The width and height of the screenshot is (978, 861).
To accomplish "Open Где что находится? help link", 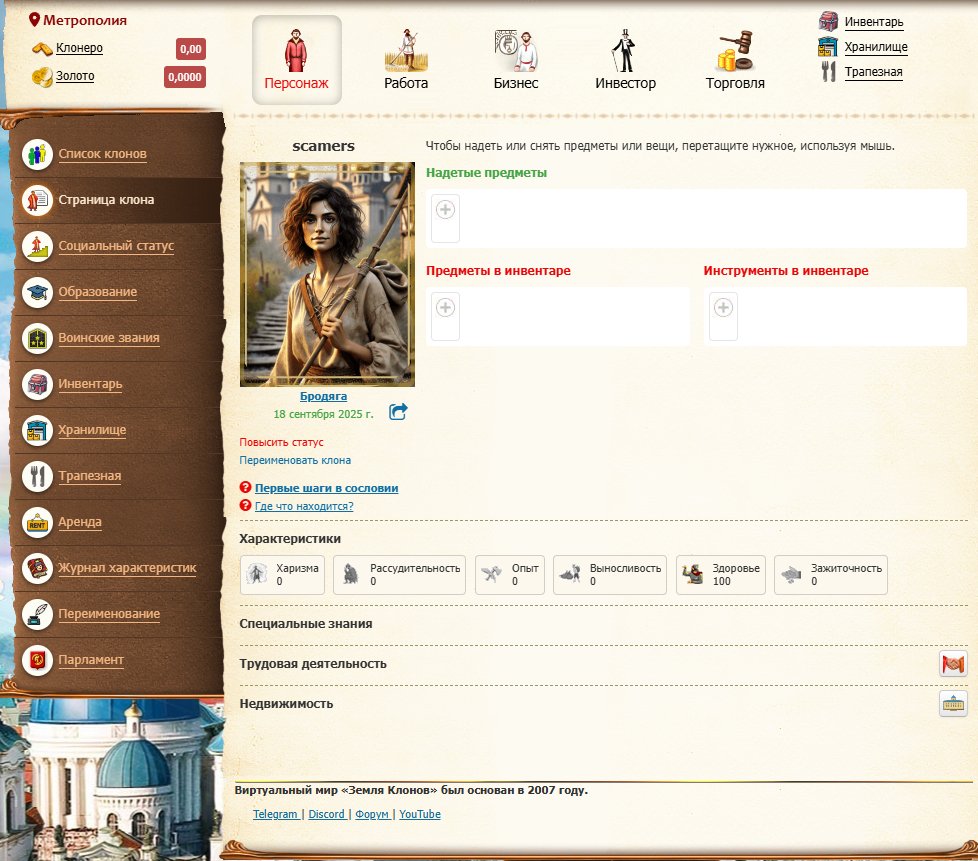I will 304,506.
